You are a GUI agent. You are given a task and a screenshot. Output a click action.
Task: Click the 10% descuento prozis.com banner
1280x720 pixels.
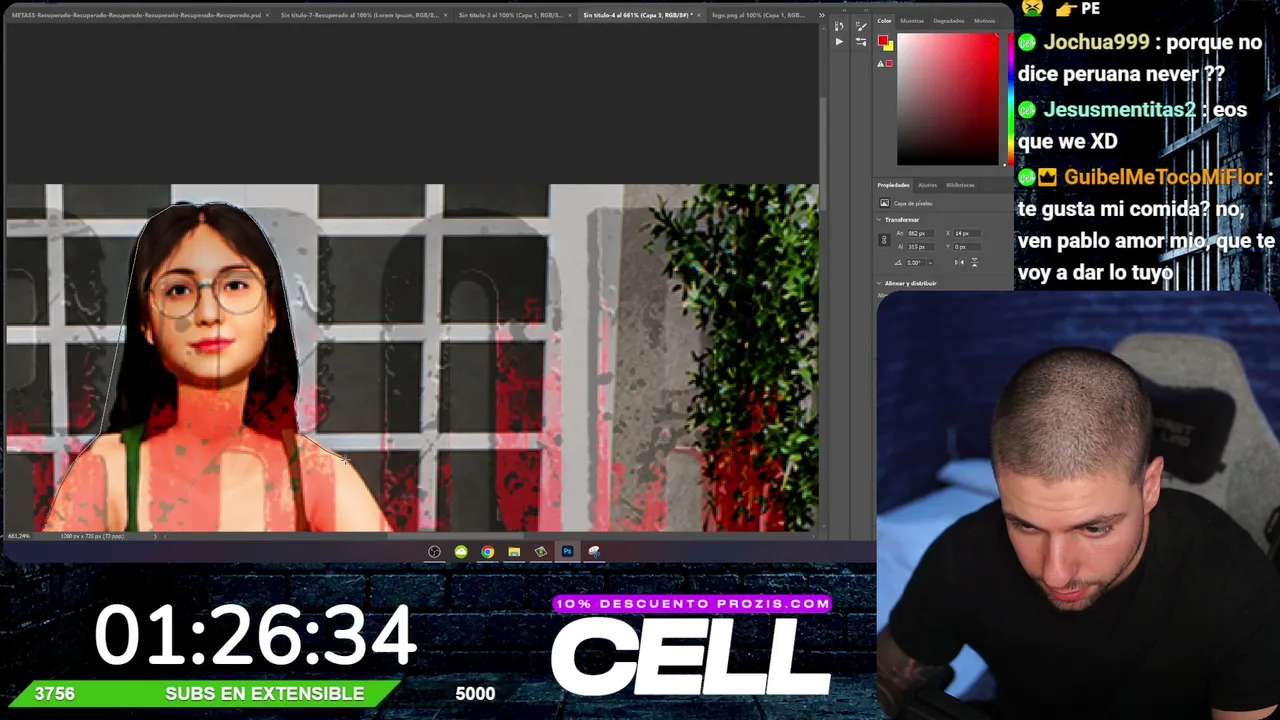[692, 603]
